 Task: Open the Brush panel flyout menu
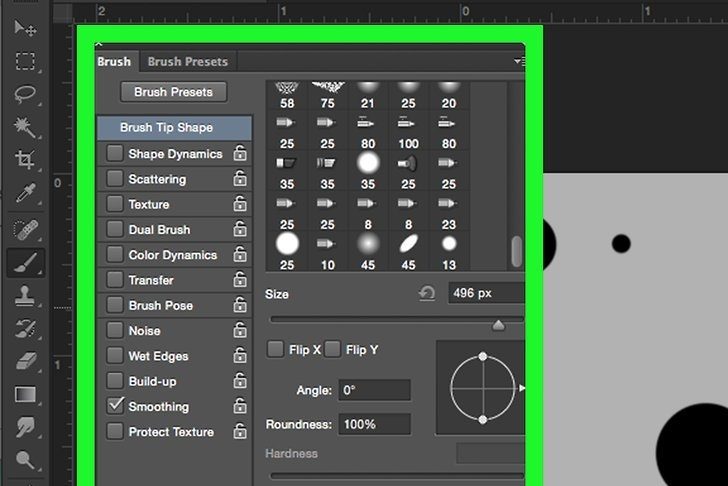pyautogui.click(x=518, y=62)
